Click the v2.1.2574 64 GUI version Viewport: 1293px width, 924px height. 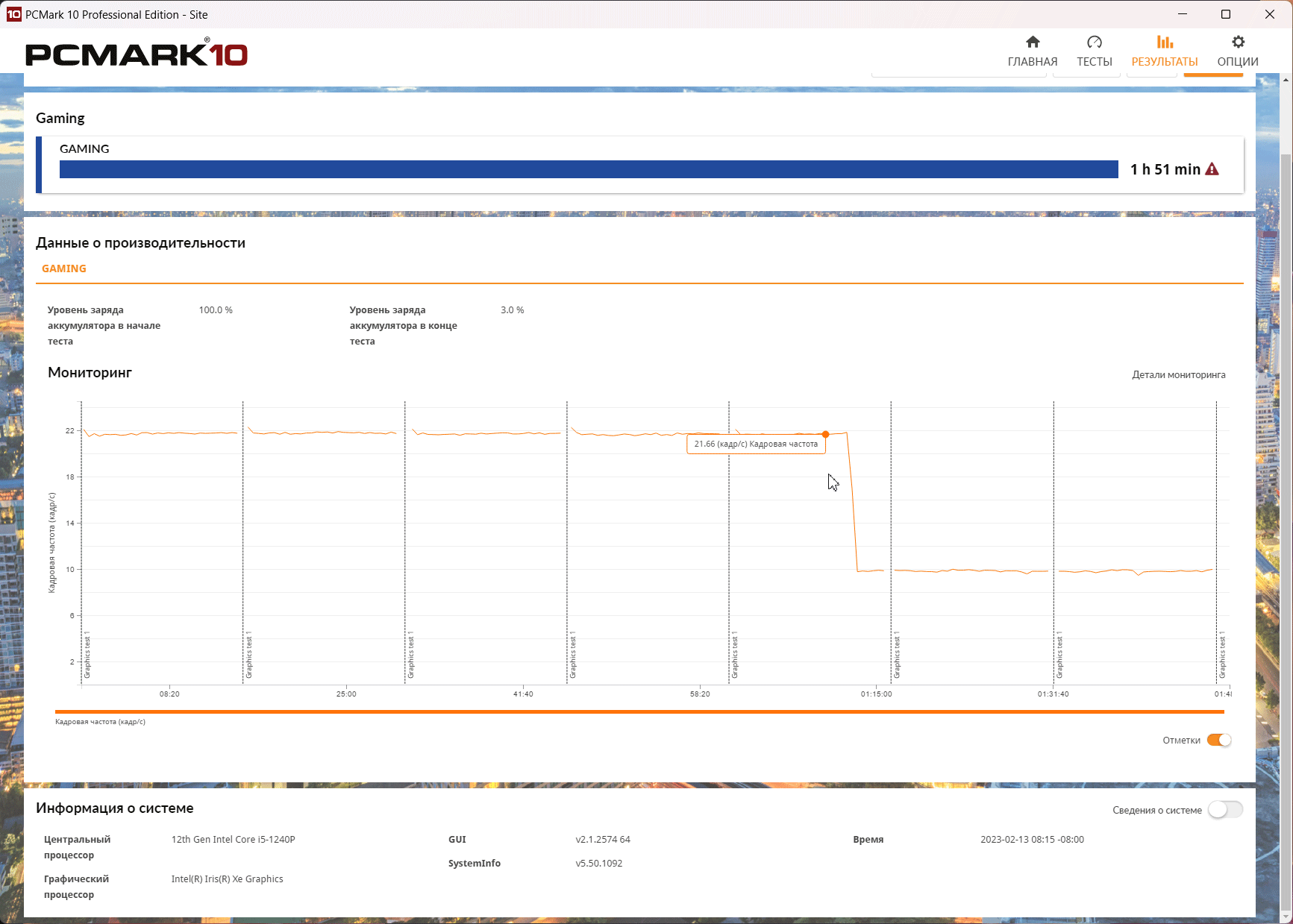tap(603, 840)
